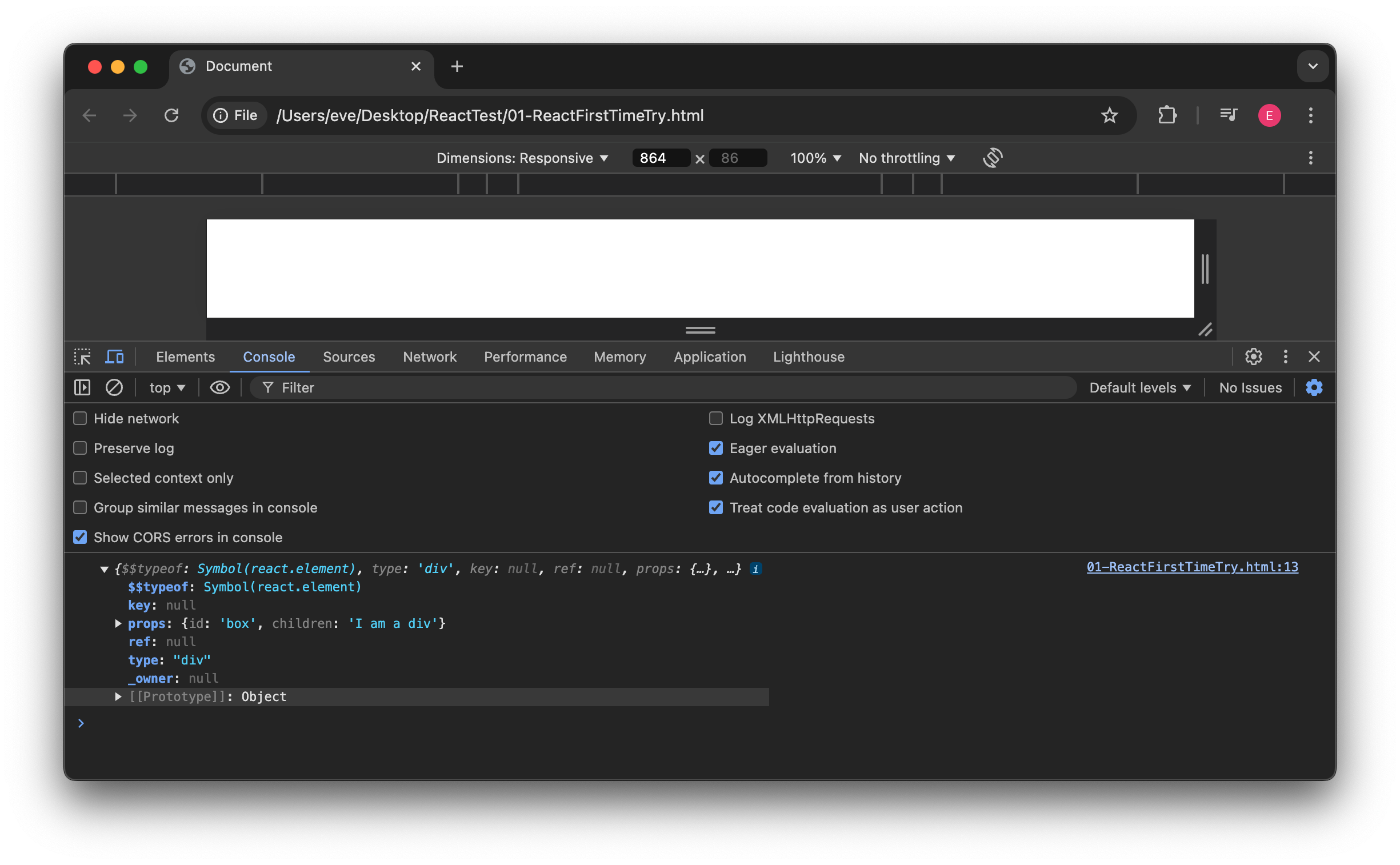Screen dimensions: 1400x865
Task: Rotate the viewport orientation
Action: (993, 158)
